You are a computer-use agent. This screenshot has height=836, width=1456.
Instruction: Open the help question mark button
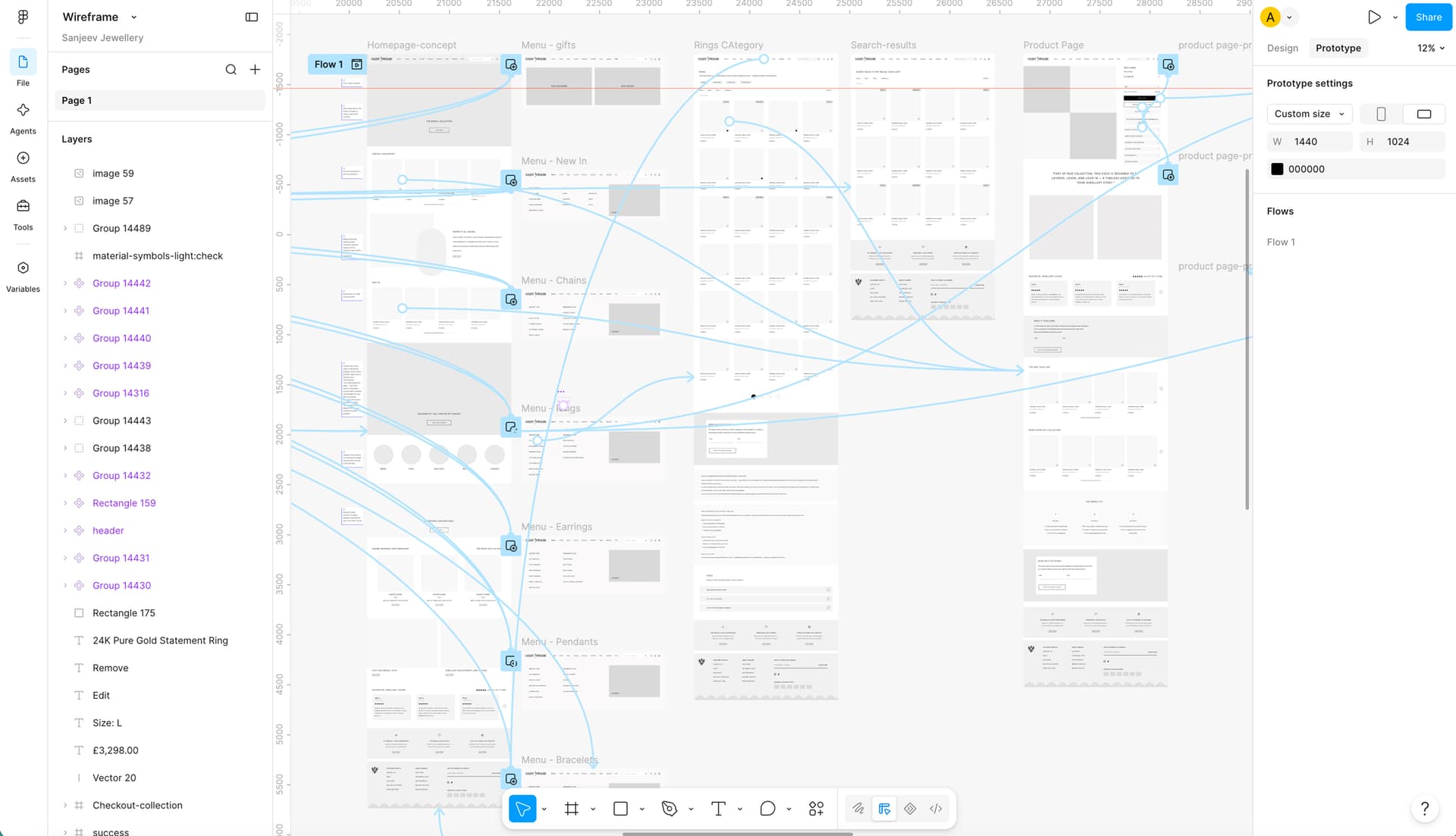click(x=1425, y=808)
